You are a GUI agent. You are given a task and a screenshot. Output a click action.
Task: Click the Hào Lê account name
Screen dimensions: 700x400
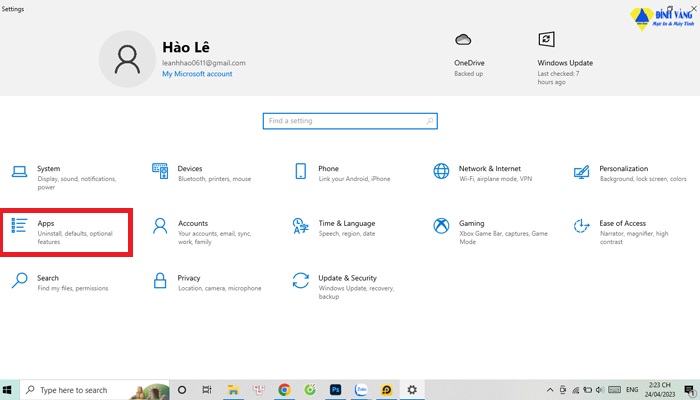click(186, 47)
